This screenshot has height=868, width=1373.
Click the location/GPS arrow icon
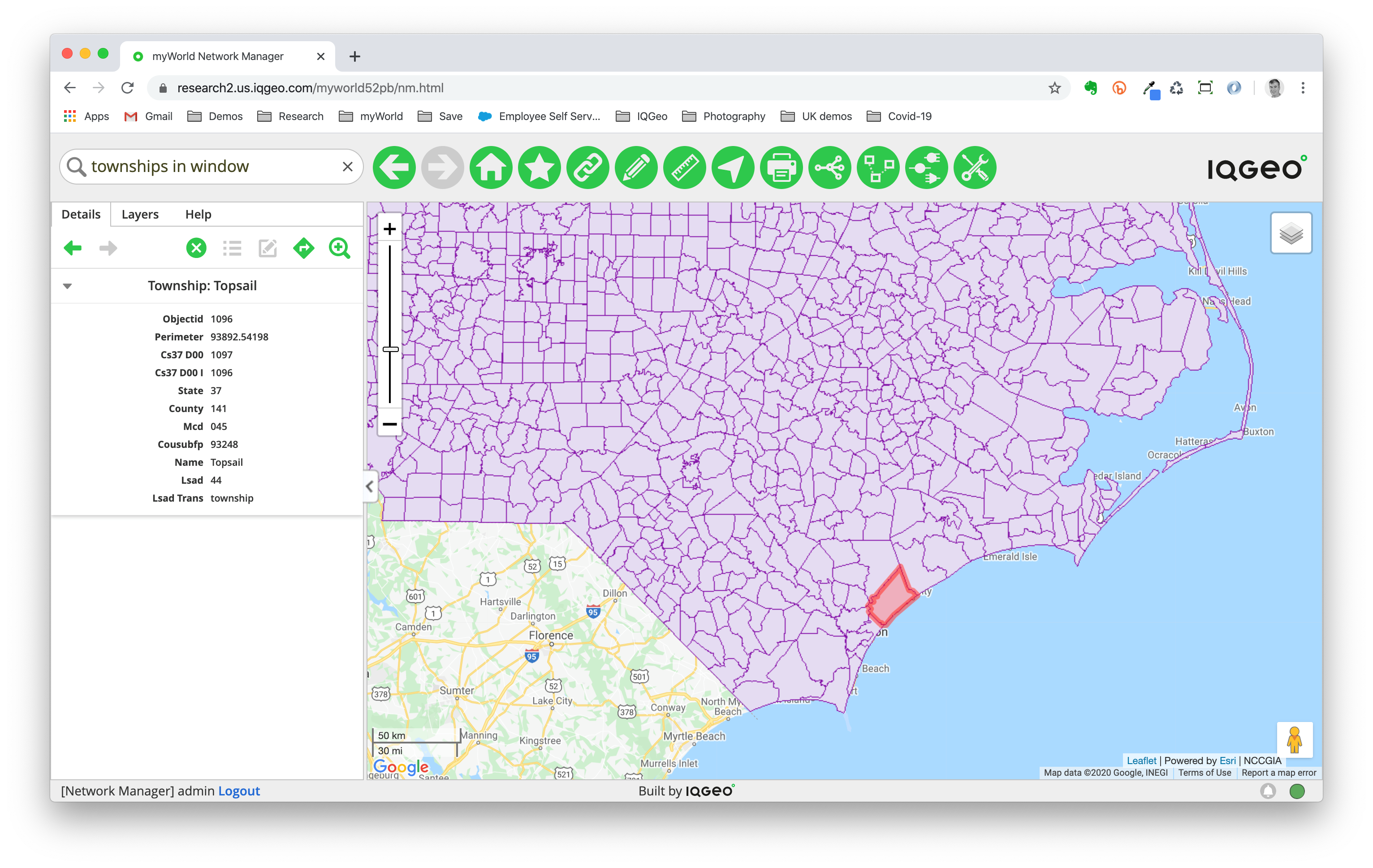[x=732, y=167]
